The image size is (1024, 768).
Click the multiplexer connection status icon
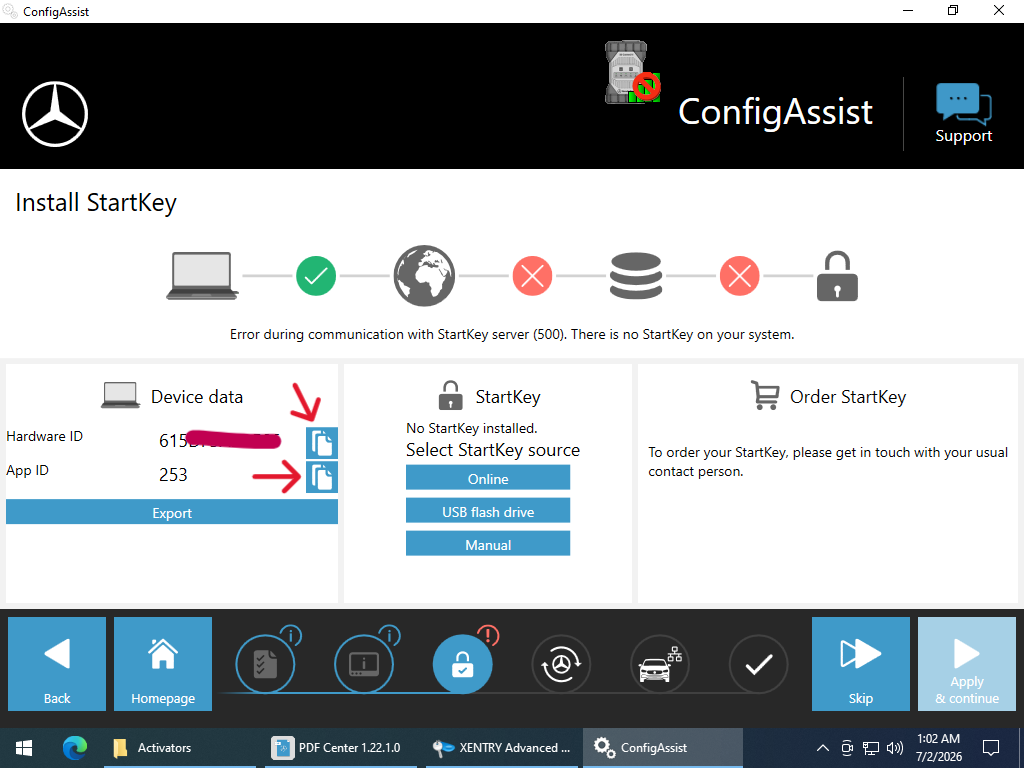click(632, 72)
